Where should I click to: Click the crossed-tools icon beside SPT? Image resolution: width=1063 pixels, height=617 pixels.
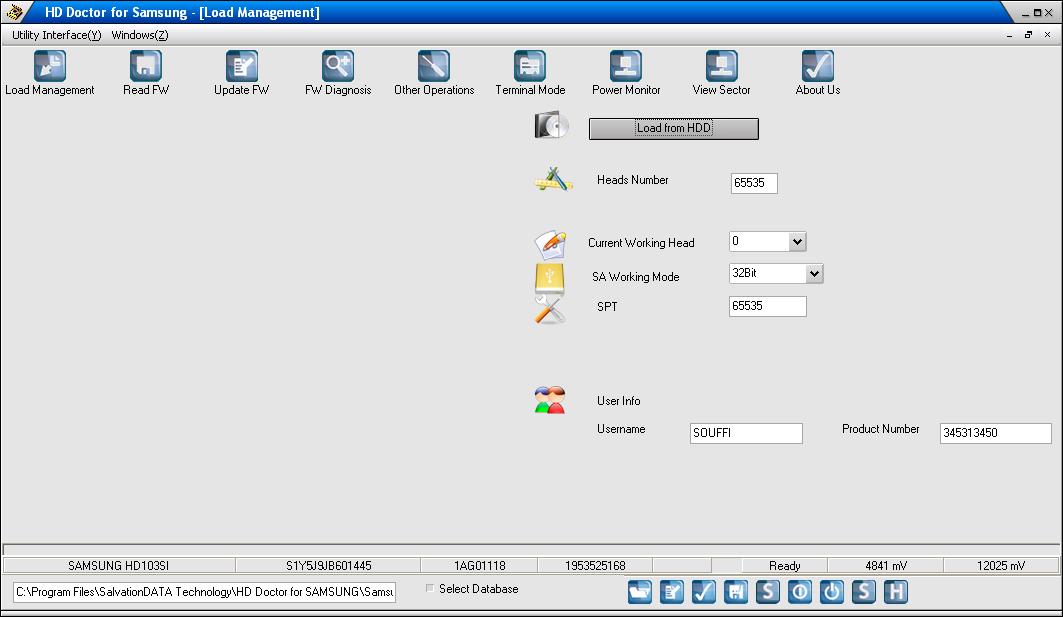(549, 310)
